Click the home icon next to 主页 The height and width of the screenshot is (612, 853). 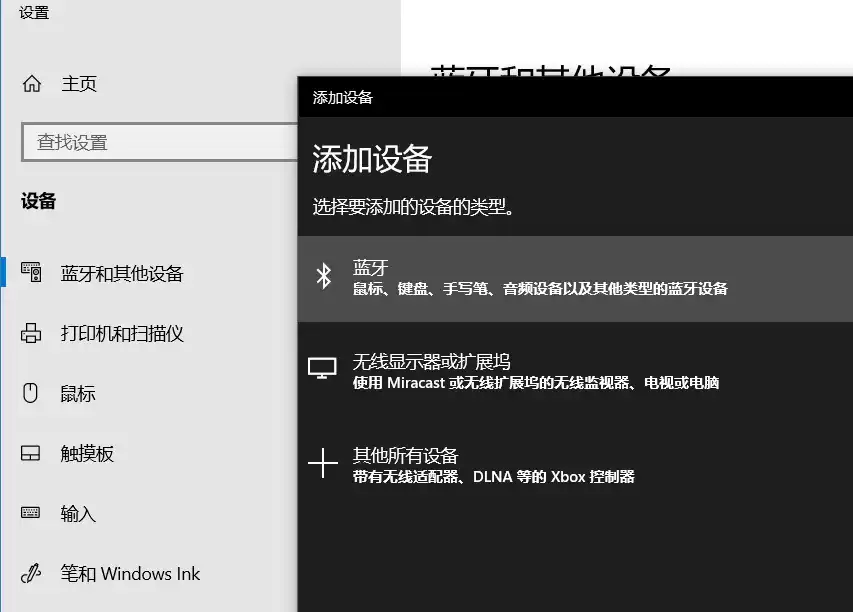(34, 84)
